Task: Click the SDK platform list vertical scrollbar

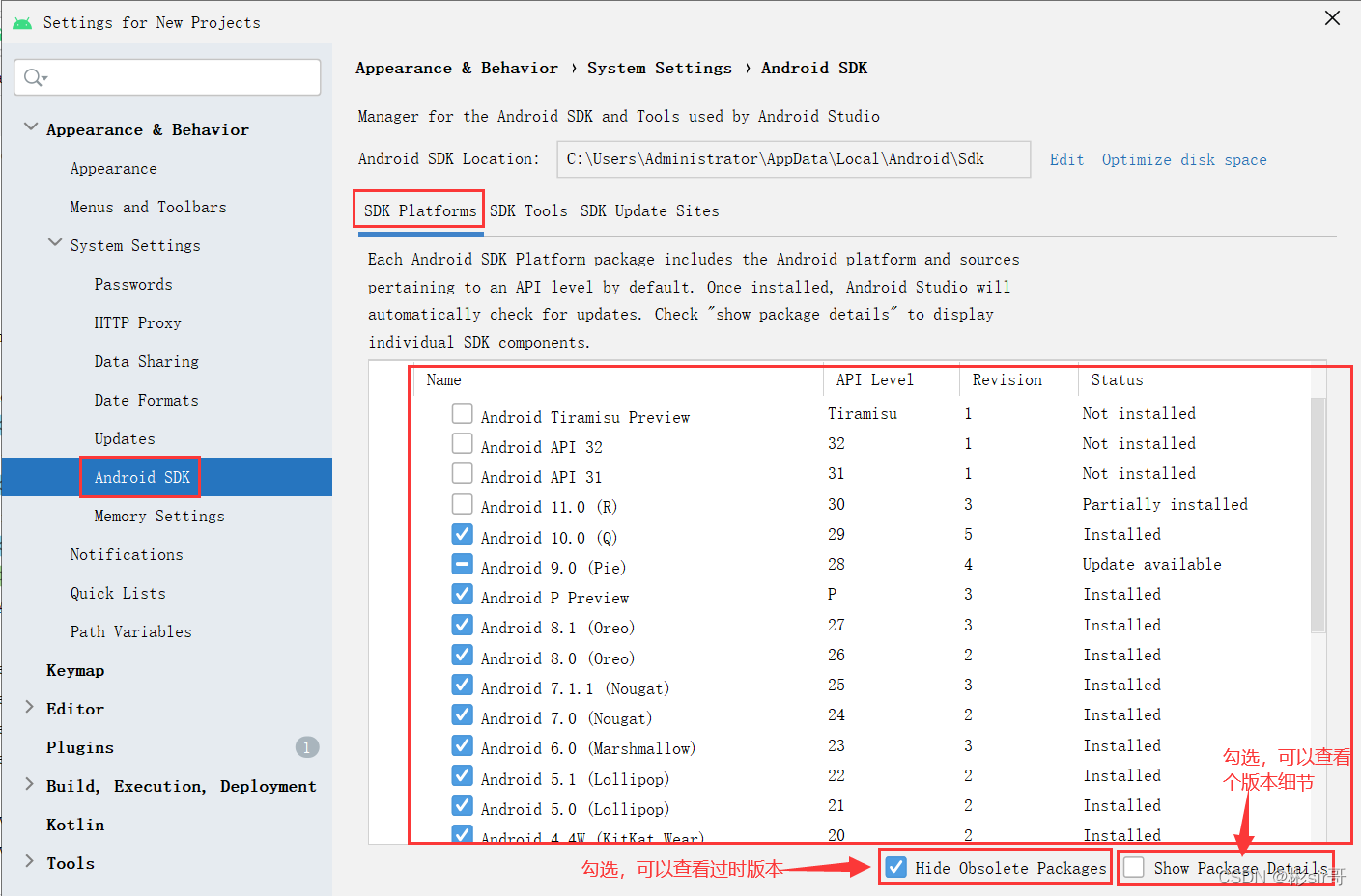Action: click(1318, 516)
